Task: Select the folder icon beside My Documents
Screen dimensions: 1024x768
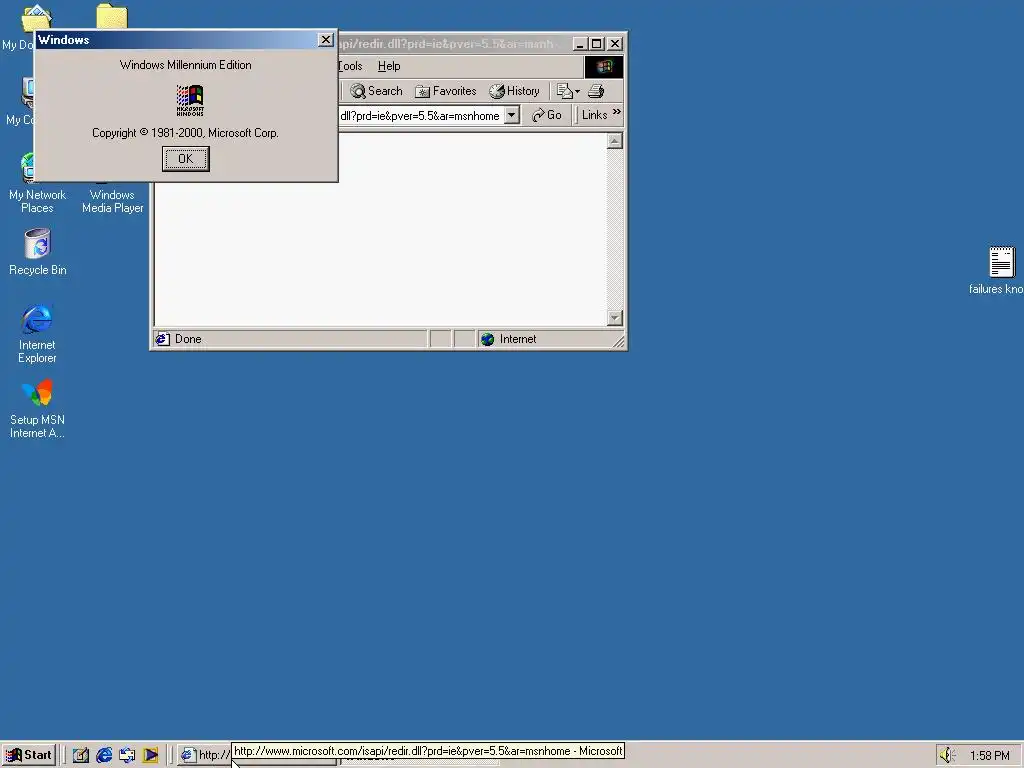Action: coord(112,16)
